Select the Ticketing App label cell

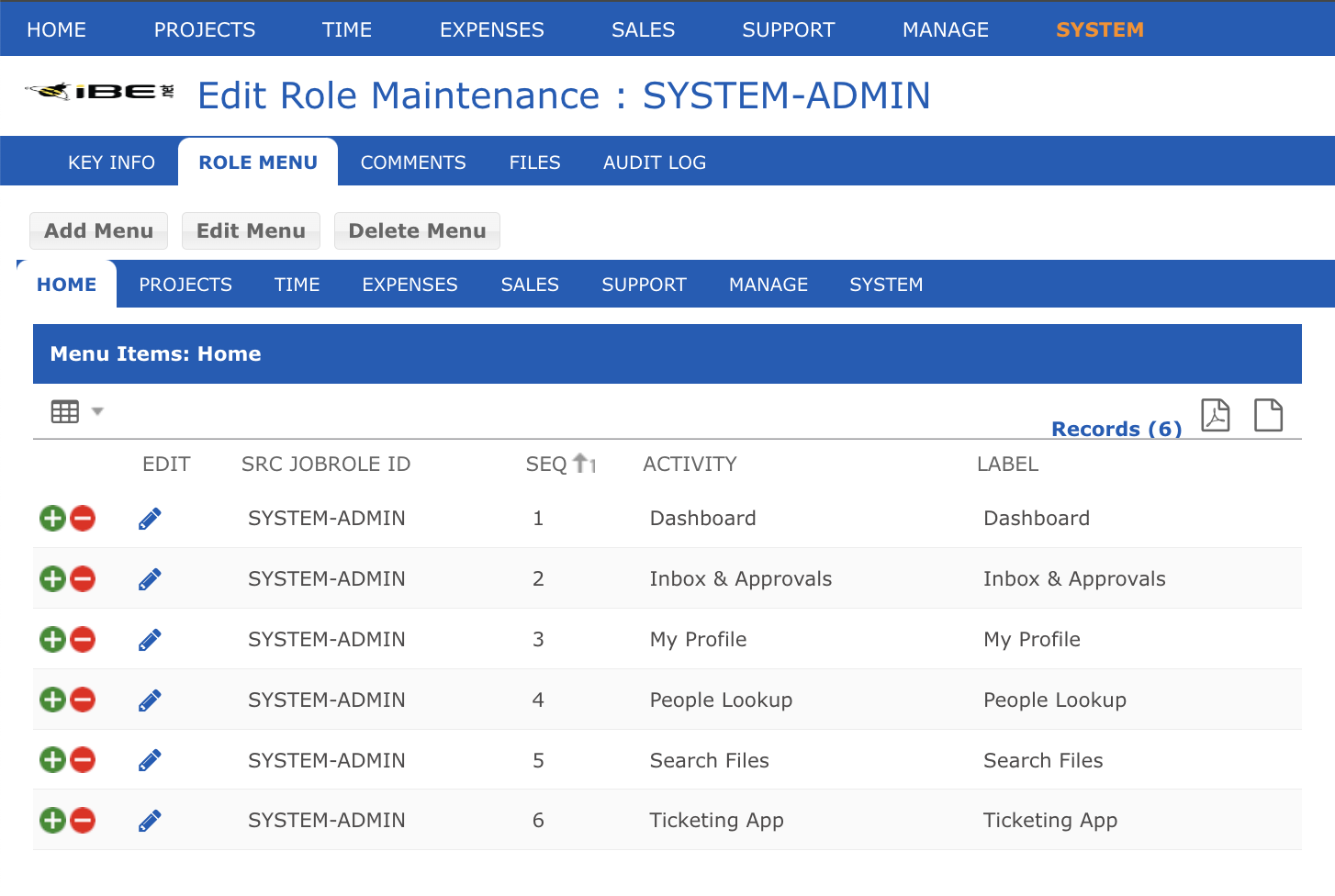[x=1050, y=821]
